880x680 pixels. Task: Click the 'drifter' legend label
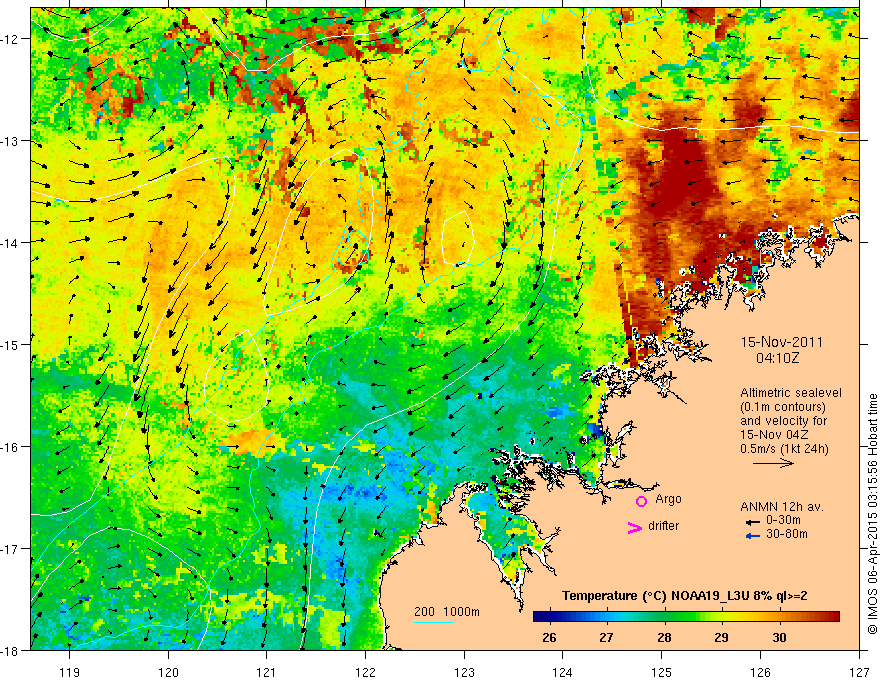(663, 526)
